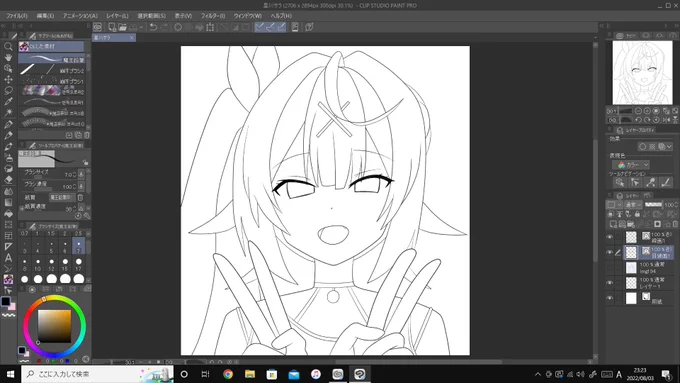Open layer palette color dropdown
Image resolution: width=680 pixels, height=383 pixels.
point(613,205)
